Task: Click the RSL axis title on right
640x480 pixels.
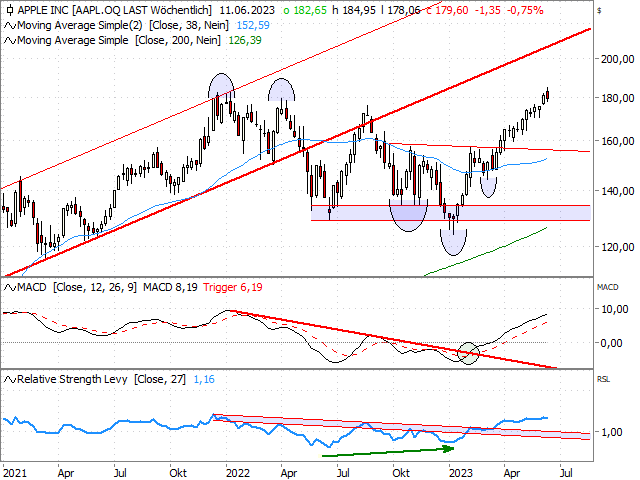Action: click(604, 379)
